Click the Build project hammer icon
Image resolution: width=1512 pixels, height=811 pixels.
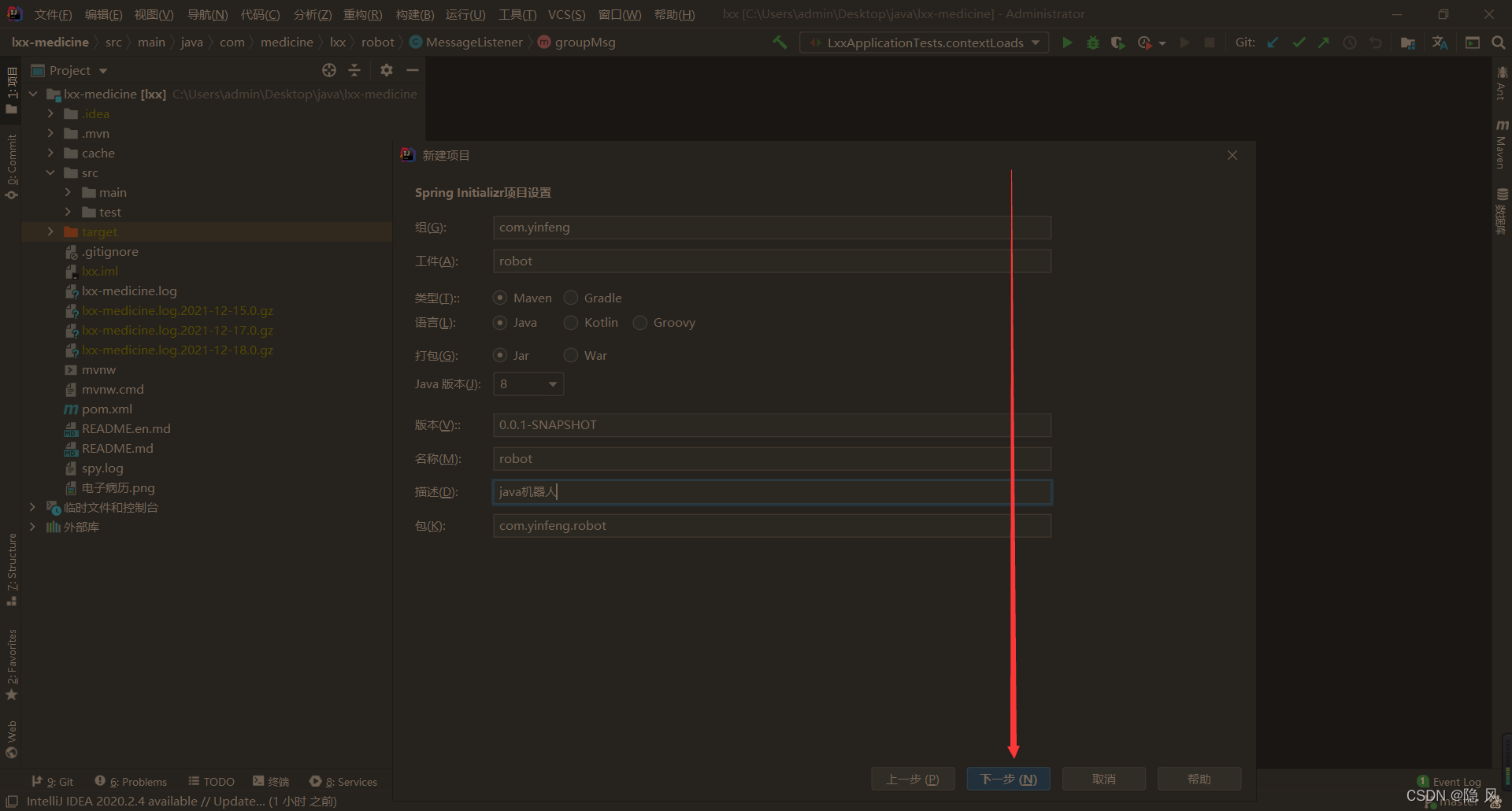coord(780,43)
